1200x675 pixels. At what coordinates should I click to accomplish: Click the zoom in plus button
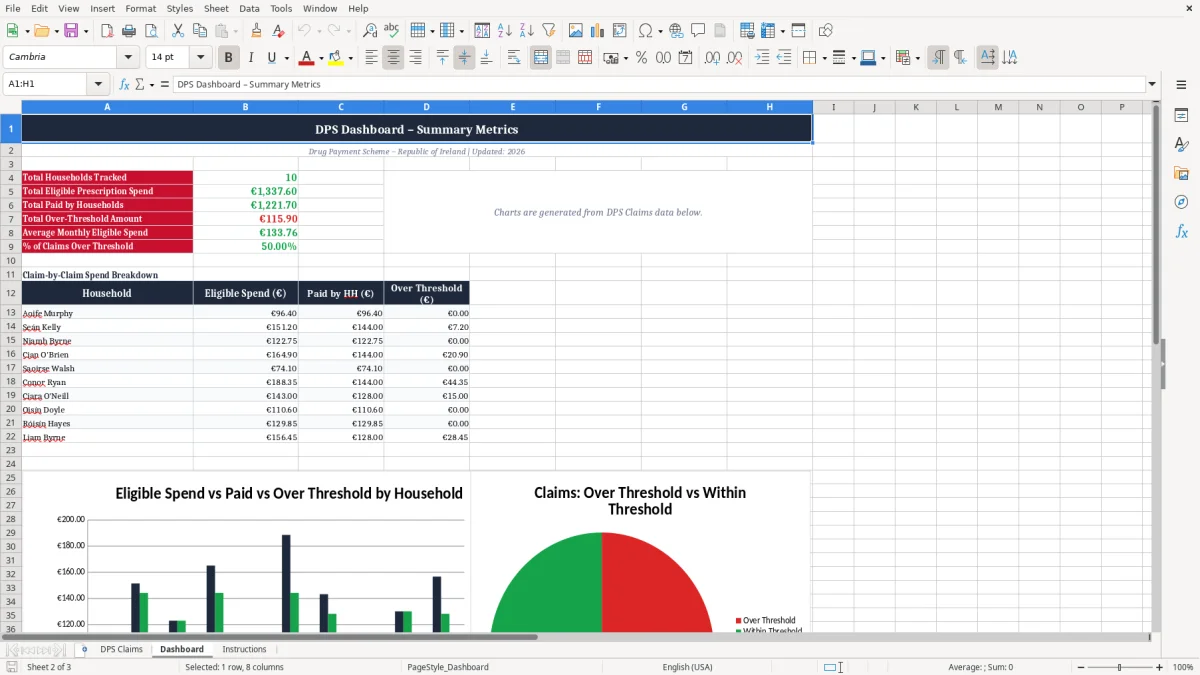tap(1159, 667)
